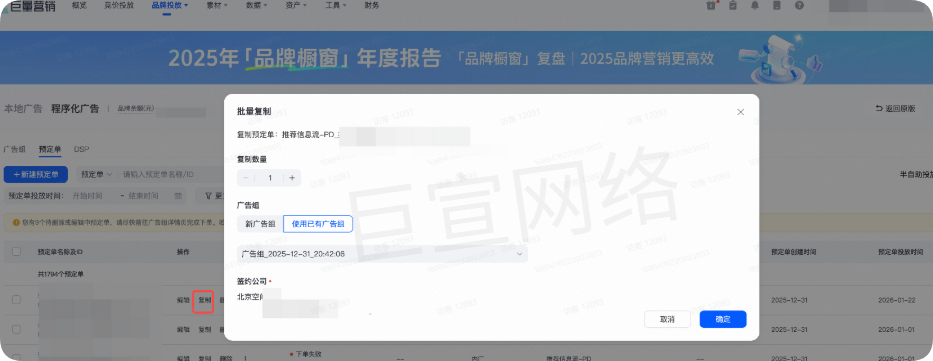The height and width of the screenshot is (361, 933).
Task: Open the document icon in top bar
Action: [x=777, y=5]
